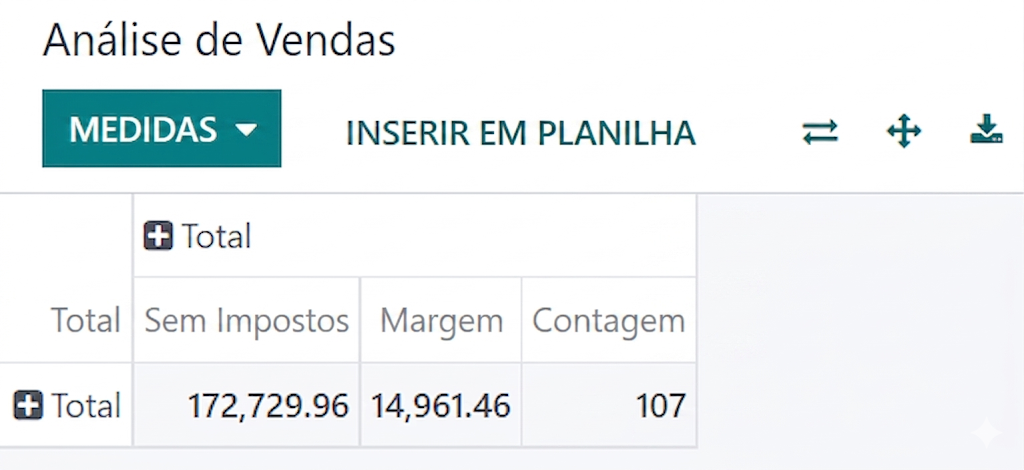Click plus icon on column Total header
This screenshot has height=470, width=1024.
click(158, 237)
